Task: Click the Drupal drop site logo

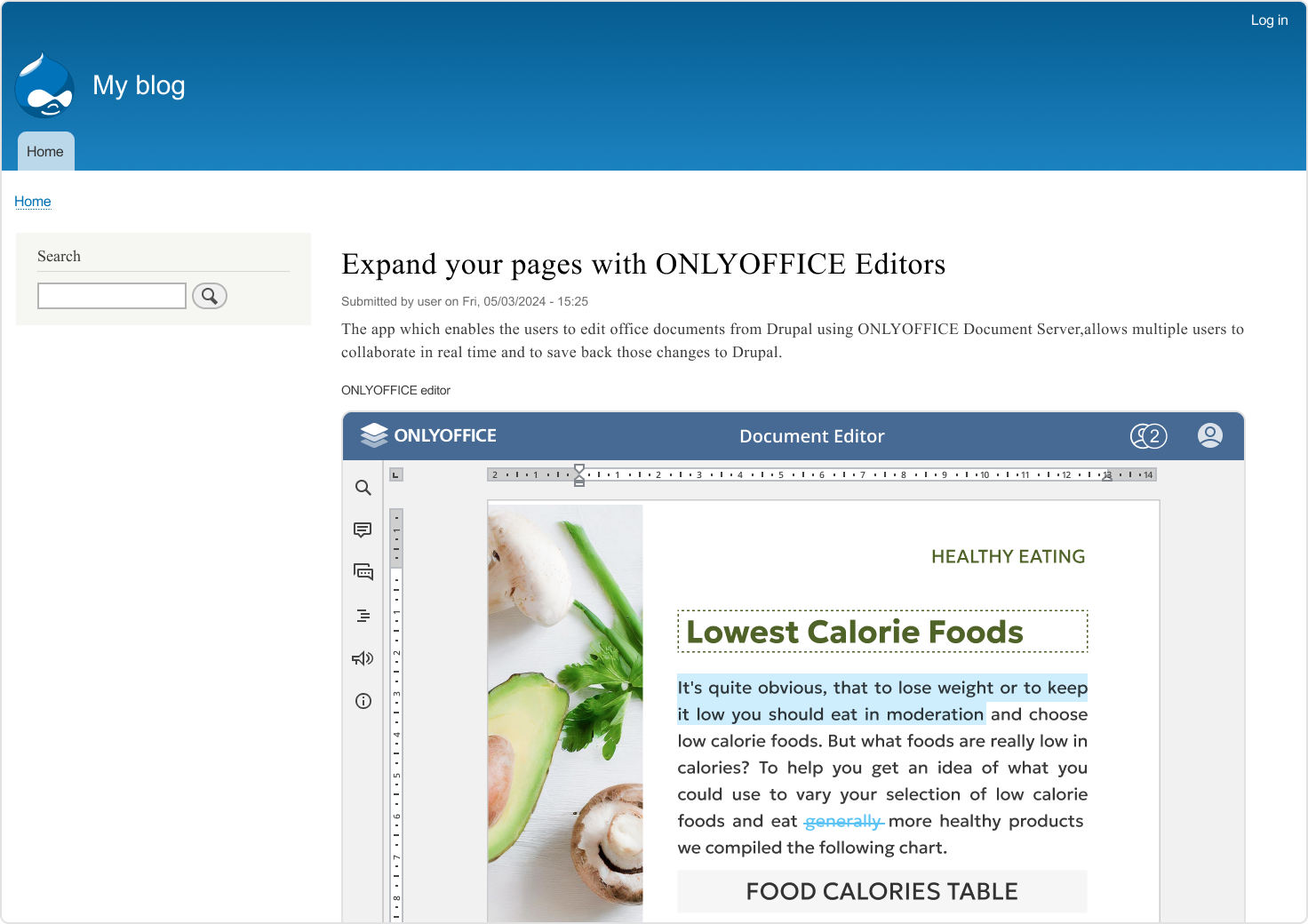Action: tap(44, 86)
